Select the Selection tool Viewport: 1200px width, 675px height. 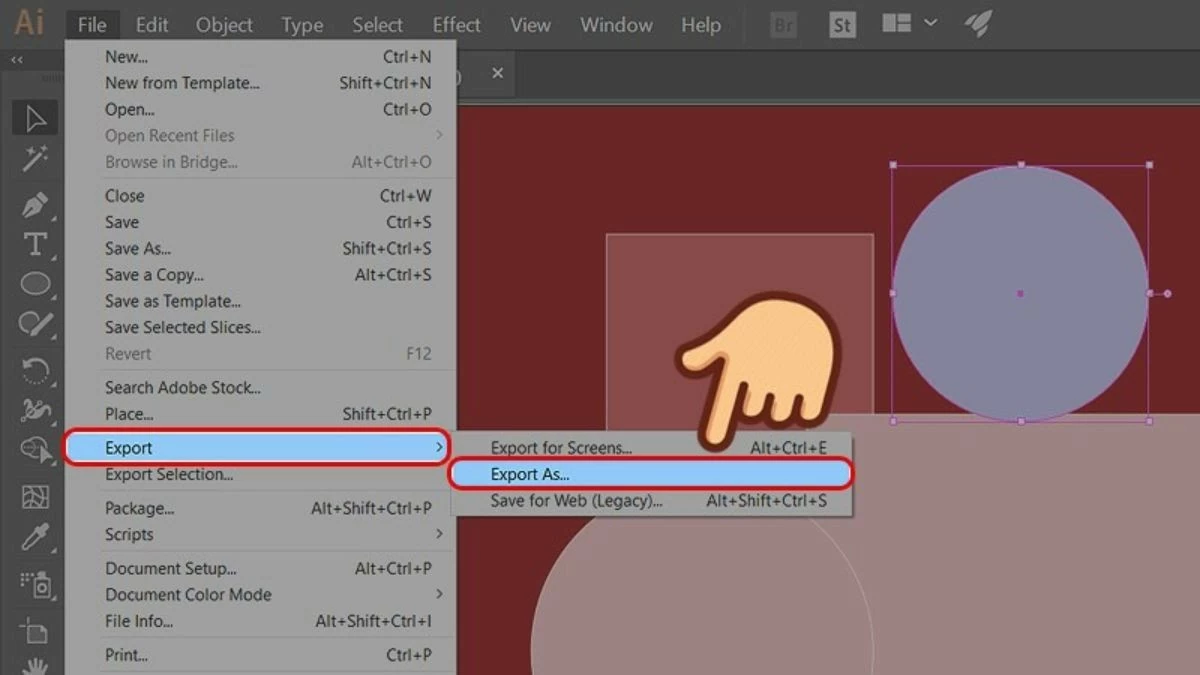(33, 117)
